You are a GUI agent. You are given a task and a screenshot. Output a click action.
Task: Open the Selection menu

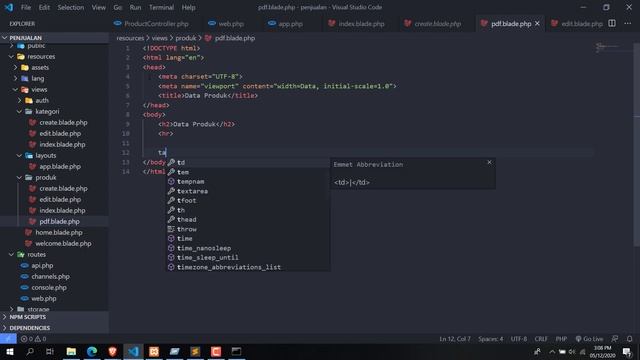point(71,7)
